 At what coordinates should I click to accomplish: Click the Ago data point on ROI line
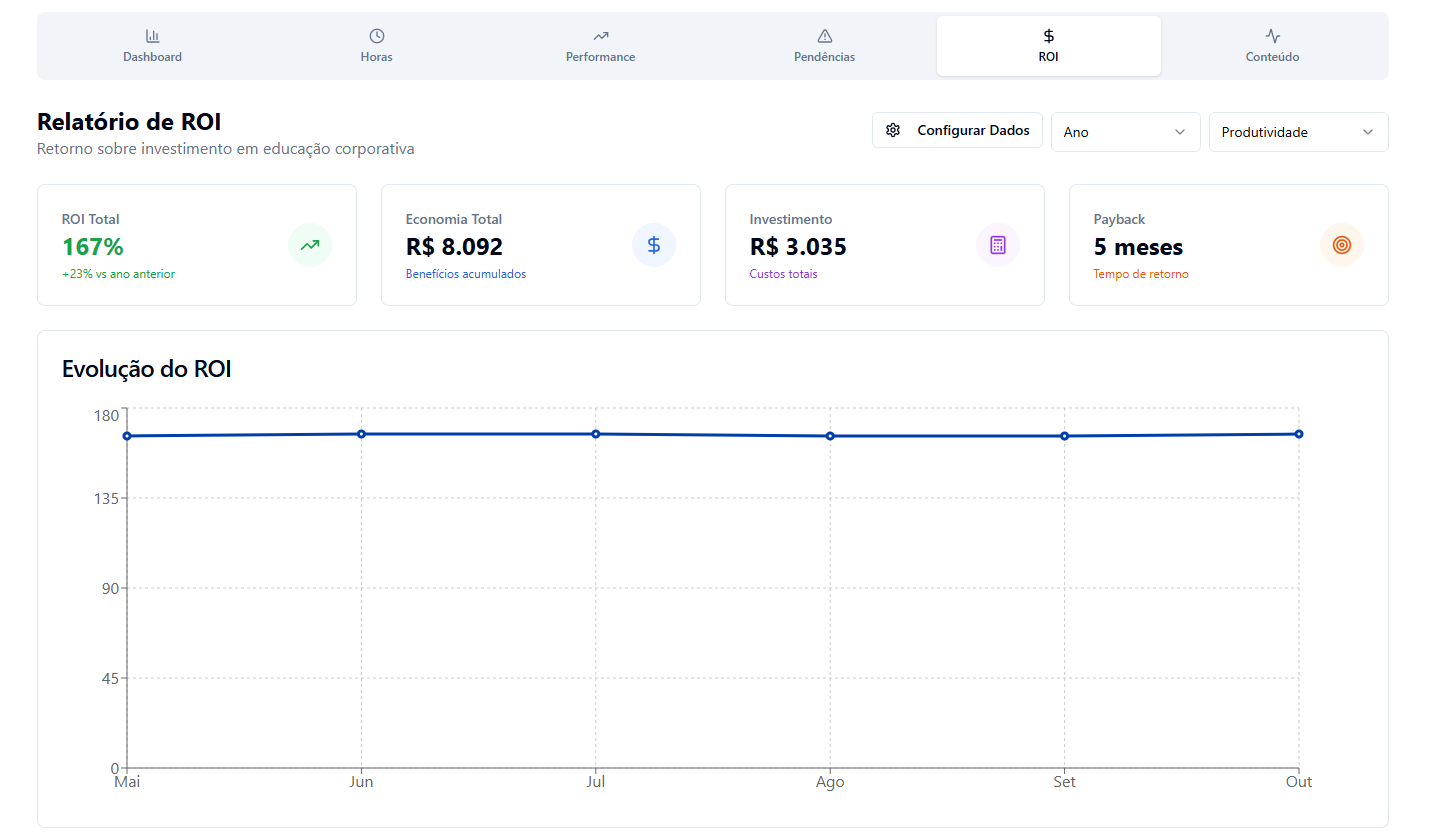click(x=830, y=436)
